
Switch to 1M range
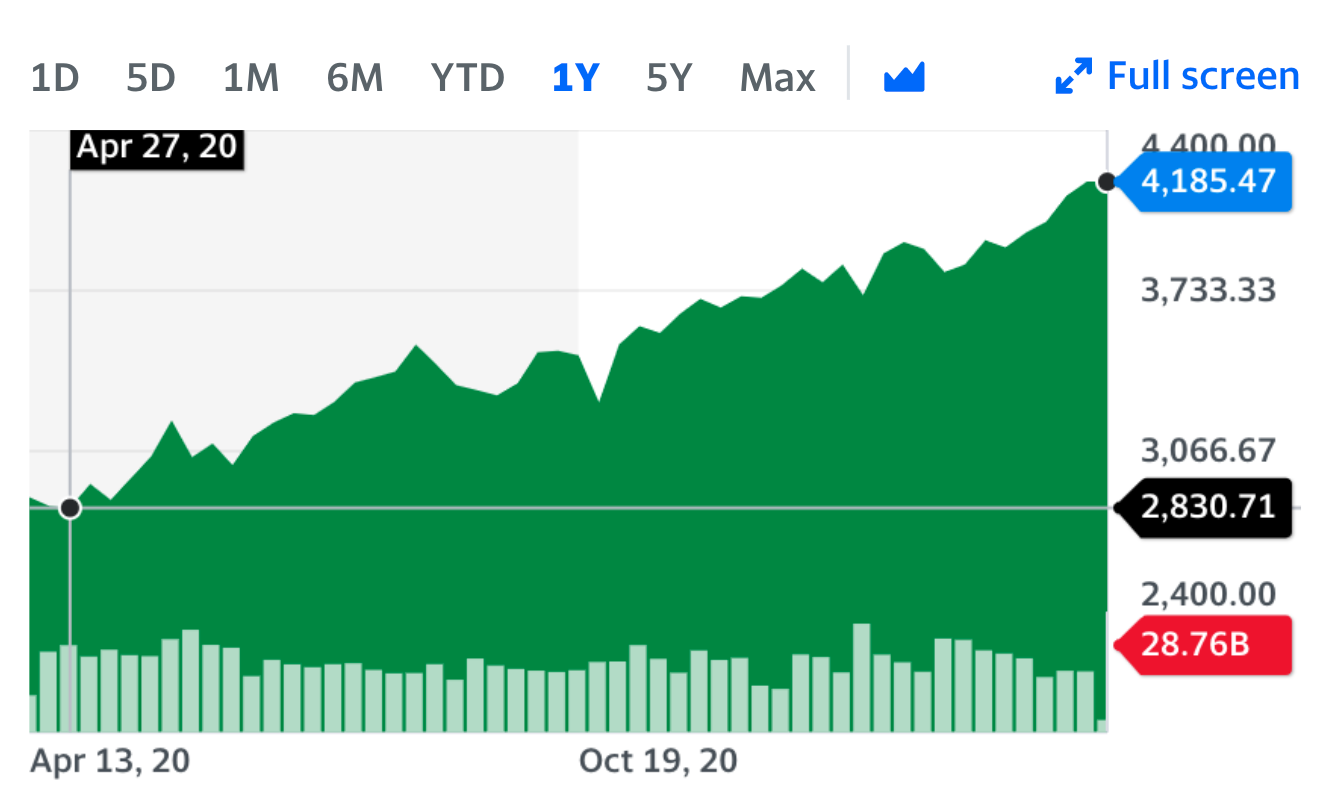pos(250,77)
